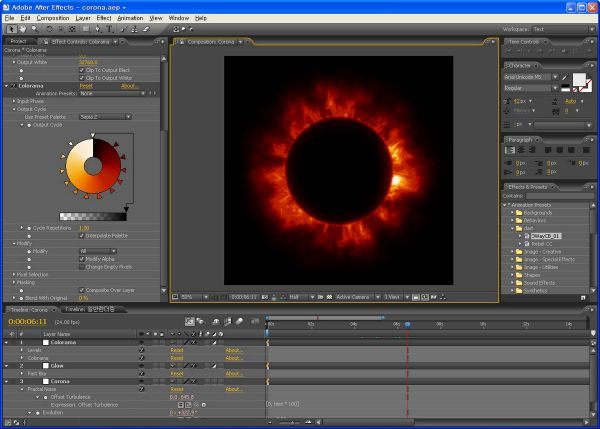This screenshot has width=600, height=429.
Task: Select the Pan Behind tool
Action: point(73,29)
